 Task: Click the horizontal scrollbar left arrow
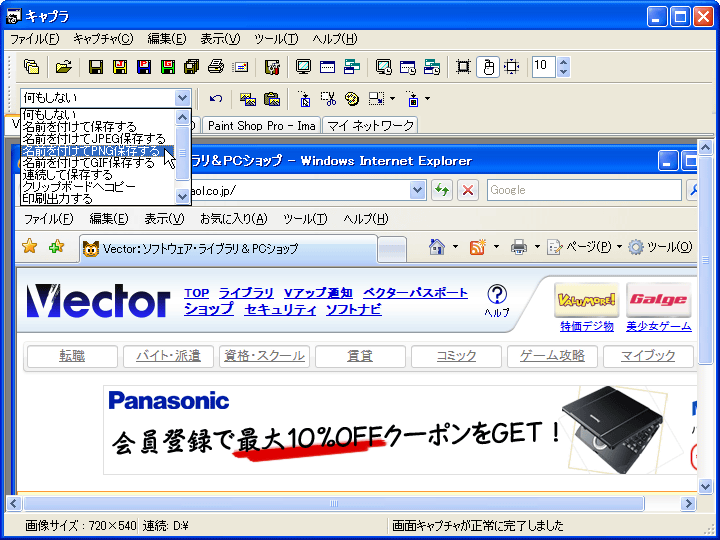[x=13, y=504]
